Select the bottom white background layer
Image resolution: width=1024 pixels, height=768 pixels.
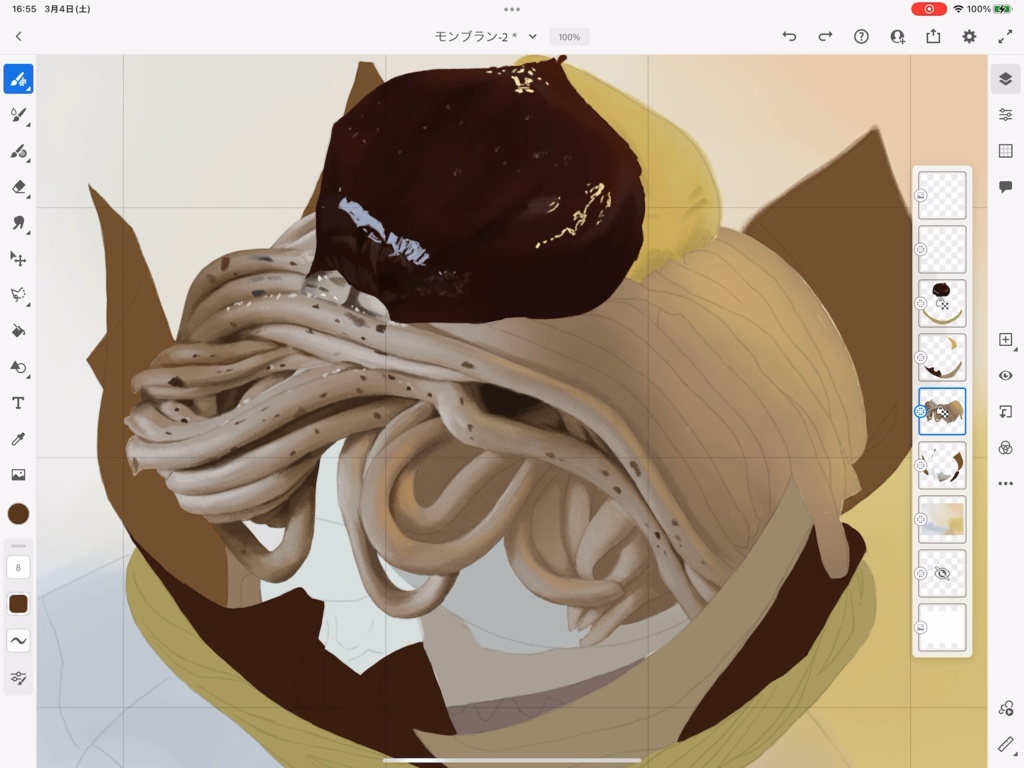(942, 628)
